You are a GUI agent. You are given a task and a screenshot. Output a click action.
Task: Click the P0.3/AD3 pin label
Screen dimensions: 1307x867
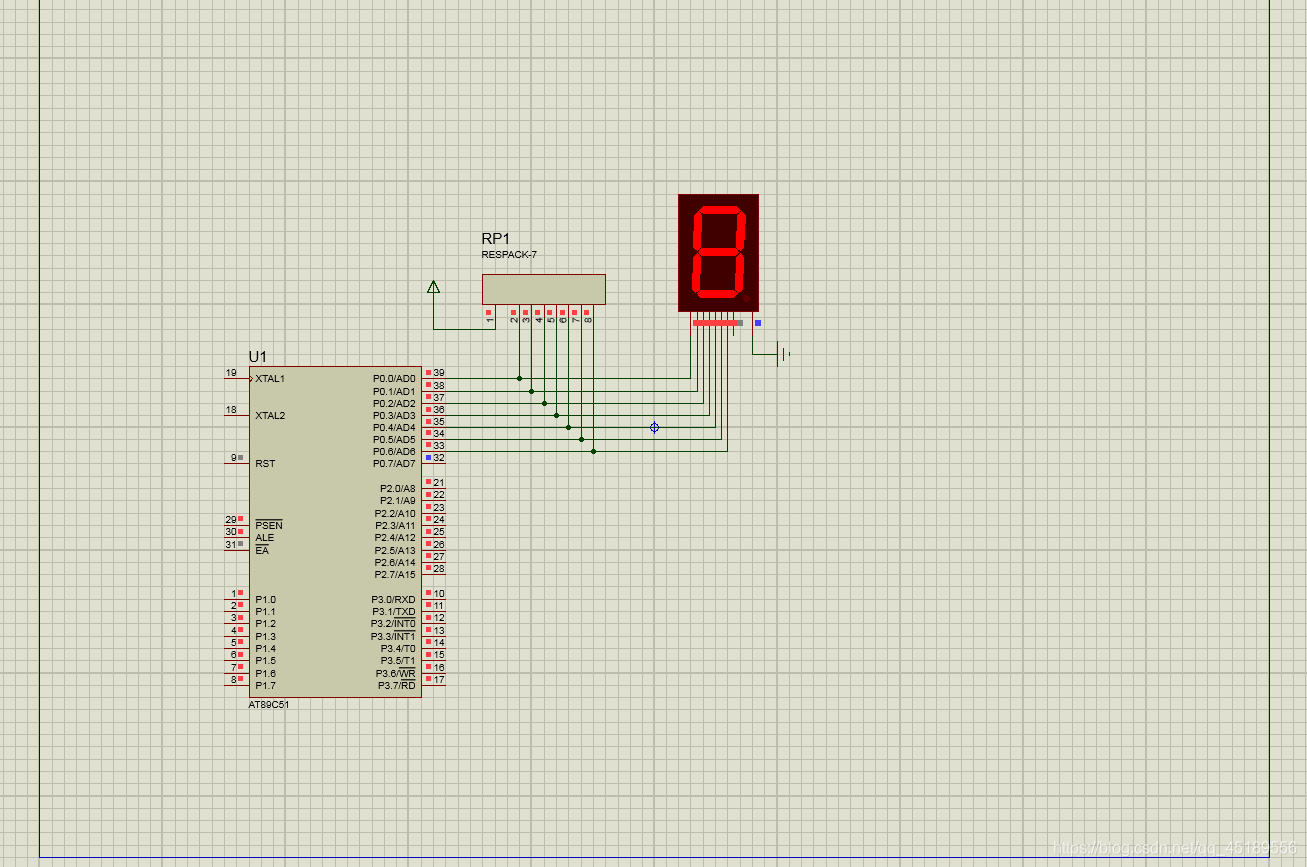click(394, 416)
